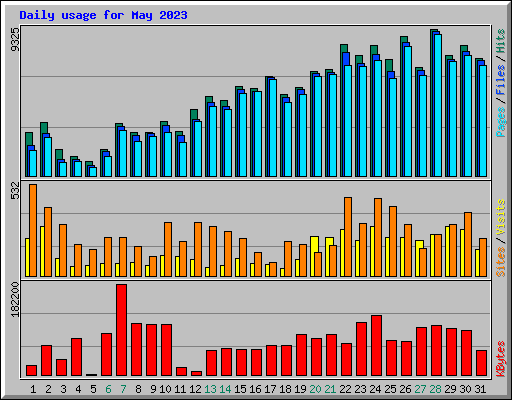This screenshot has height=400, width=512.
Task: Click day label 12 on the axis
Action: click(x=195, y=389)
